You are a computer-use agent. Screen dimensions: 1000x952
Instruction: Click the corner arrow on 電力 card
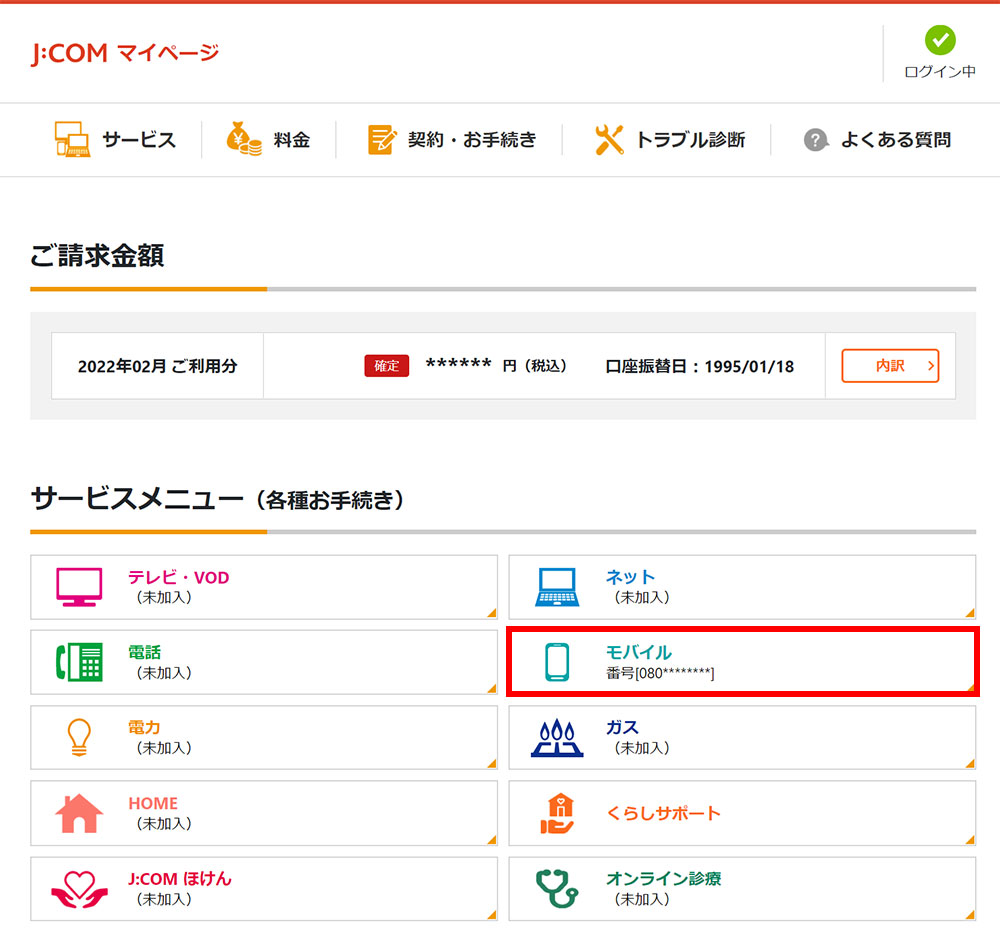(x=492, y=764)
